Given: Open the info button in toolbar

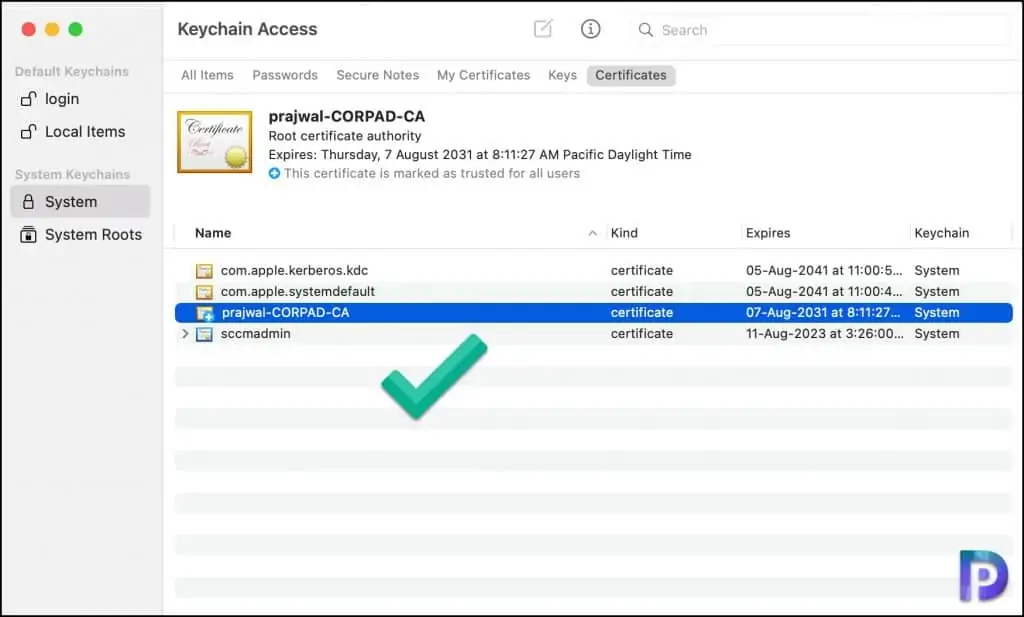Looking at the screenshot, I should 590,29.
